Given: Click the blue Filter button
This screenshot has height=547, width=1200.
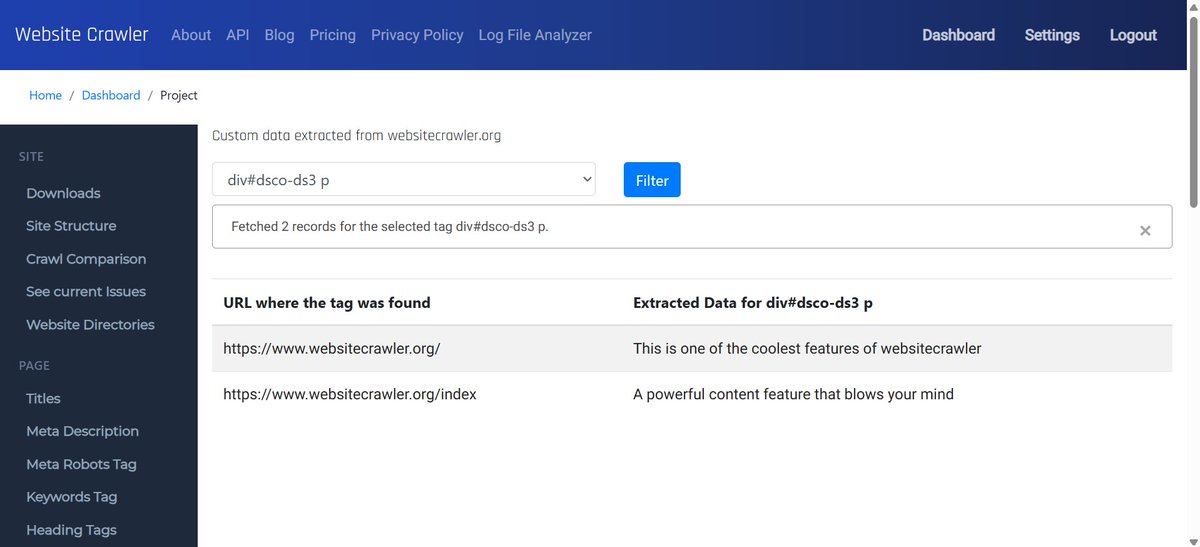Looking at the screenshot, I should coord(652,180).
